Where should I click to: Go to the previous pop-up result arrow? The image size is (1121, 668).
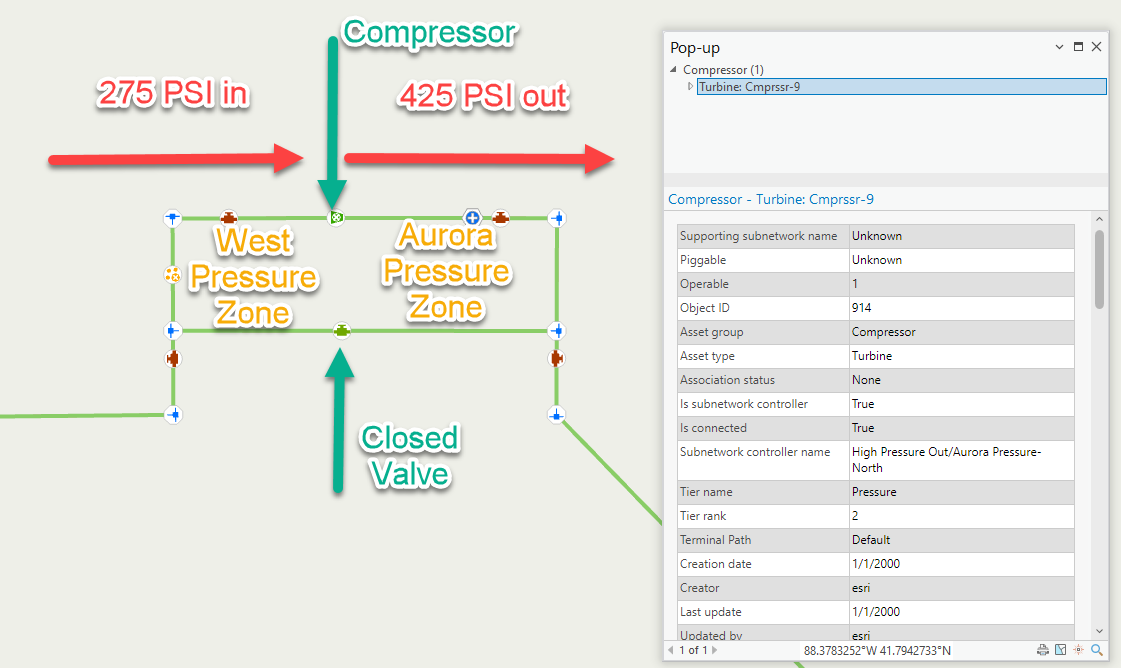click(x=671, y=651)
